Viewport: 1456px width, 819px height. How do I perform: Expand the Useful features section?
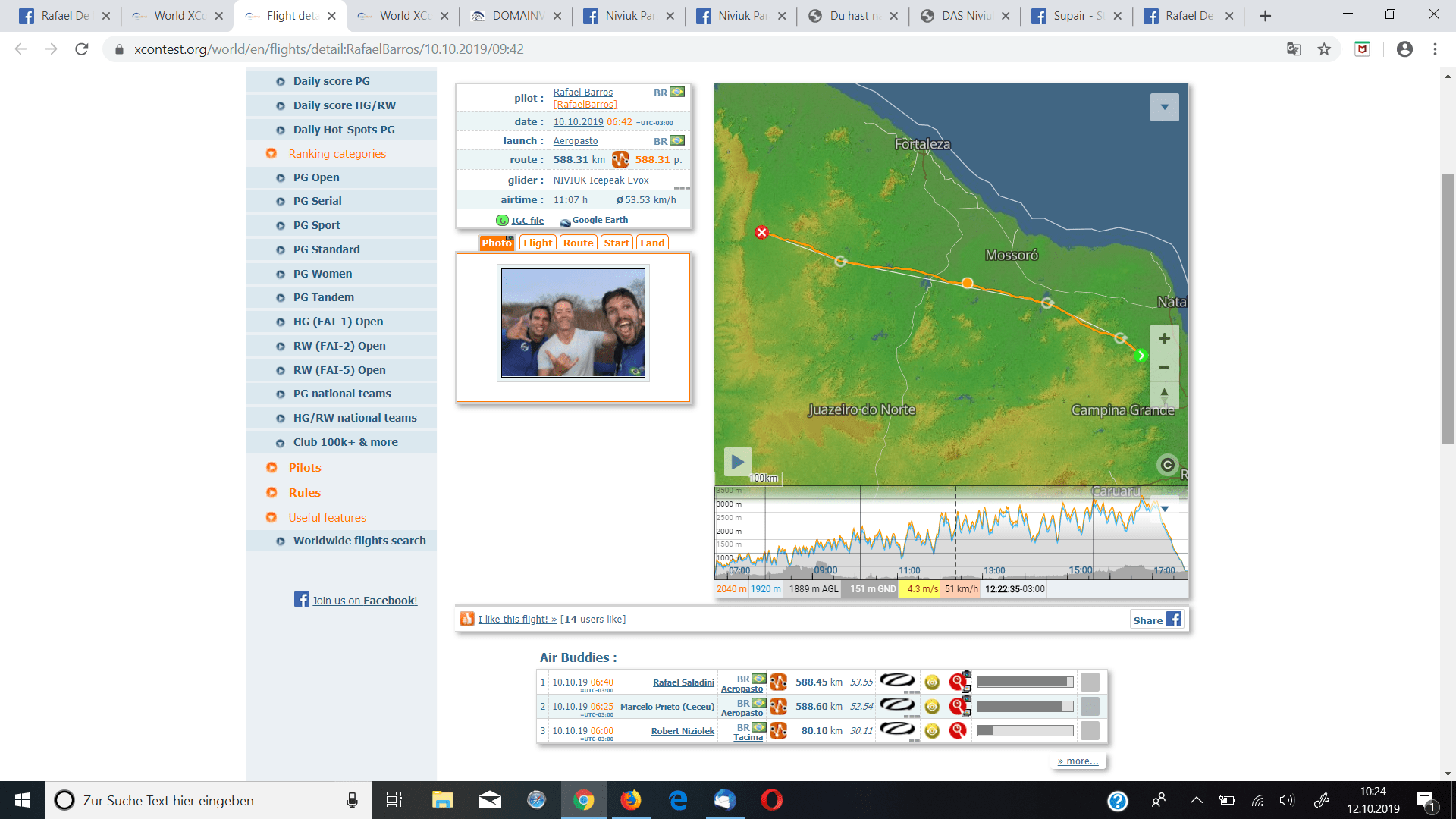pos(327,518)
